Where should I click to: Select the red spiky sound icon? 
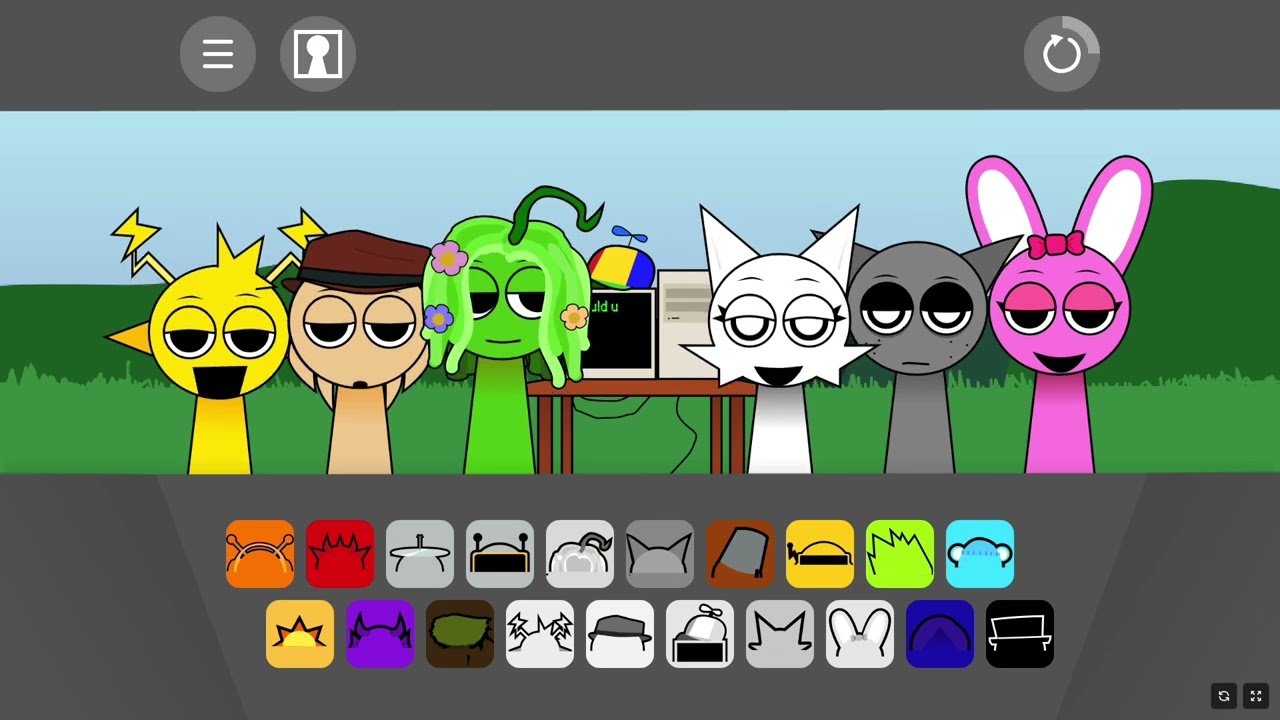pyautogui.click(x=340, y=554)
